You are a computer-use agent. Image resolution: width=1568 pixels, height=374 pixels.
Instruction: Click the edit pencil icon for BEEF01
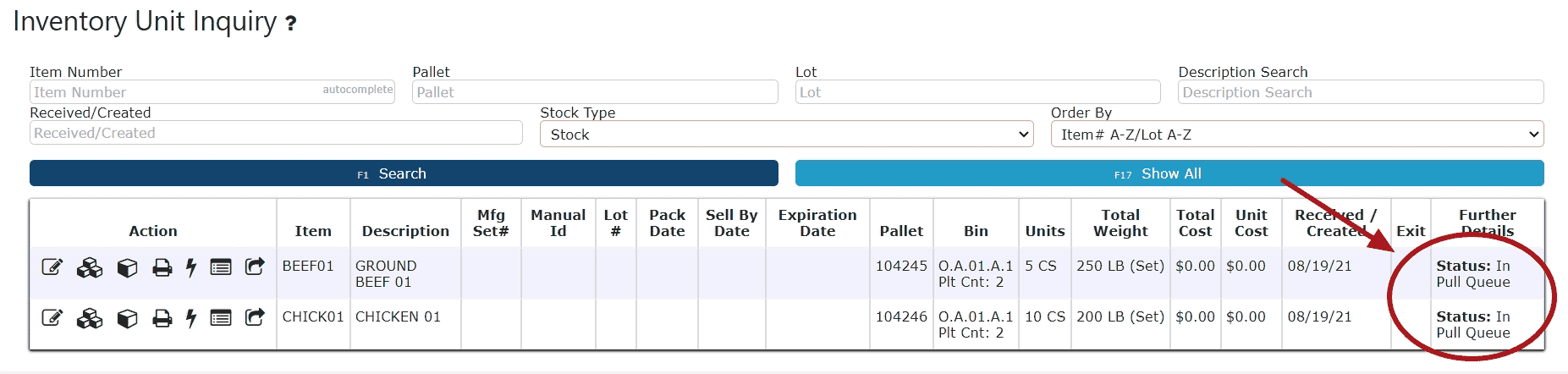pos(52,267)
